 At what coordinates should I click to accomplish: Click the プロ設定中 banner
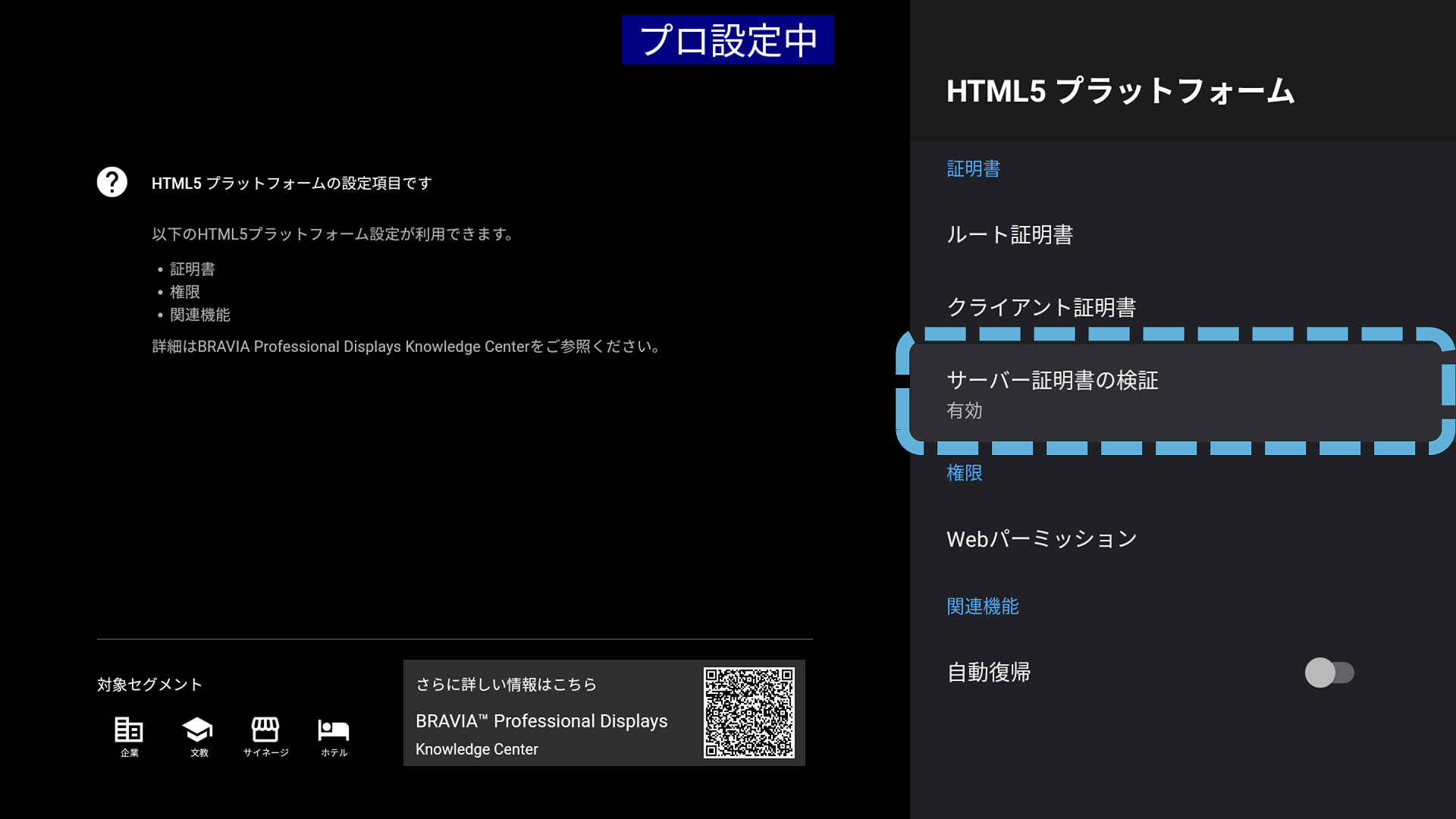click(x=727, y=40)
